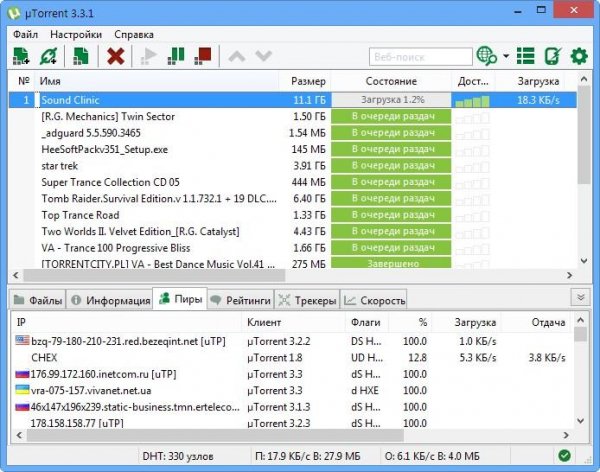Open search engine dropdown arrow

[506, 56]
